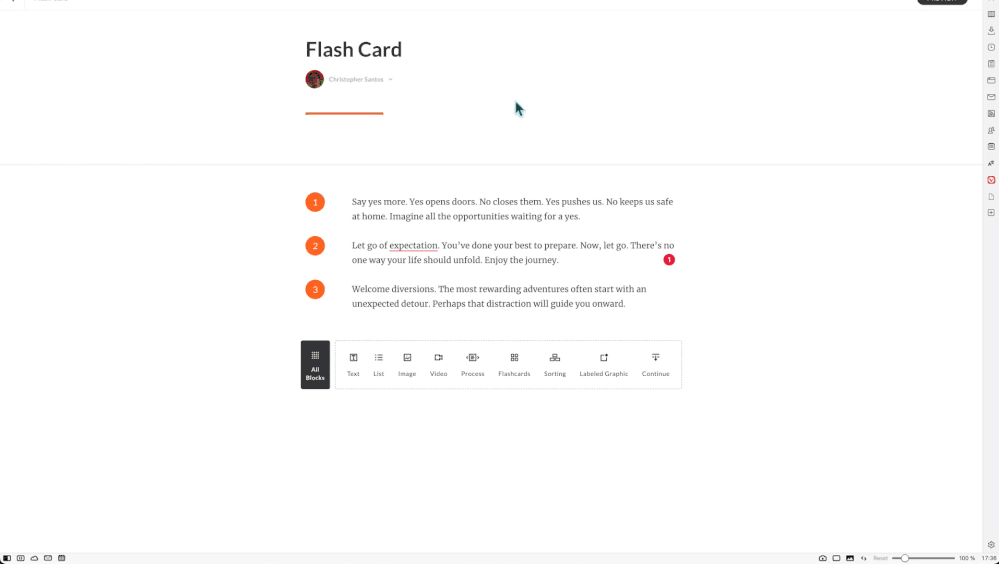Image resolution: width=999 pixels, height=564 pixels.
Task: Insert a Sorting block
Action: click(555, 364)
